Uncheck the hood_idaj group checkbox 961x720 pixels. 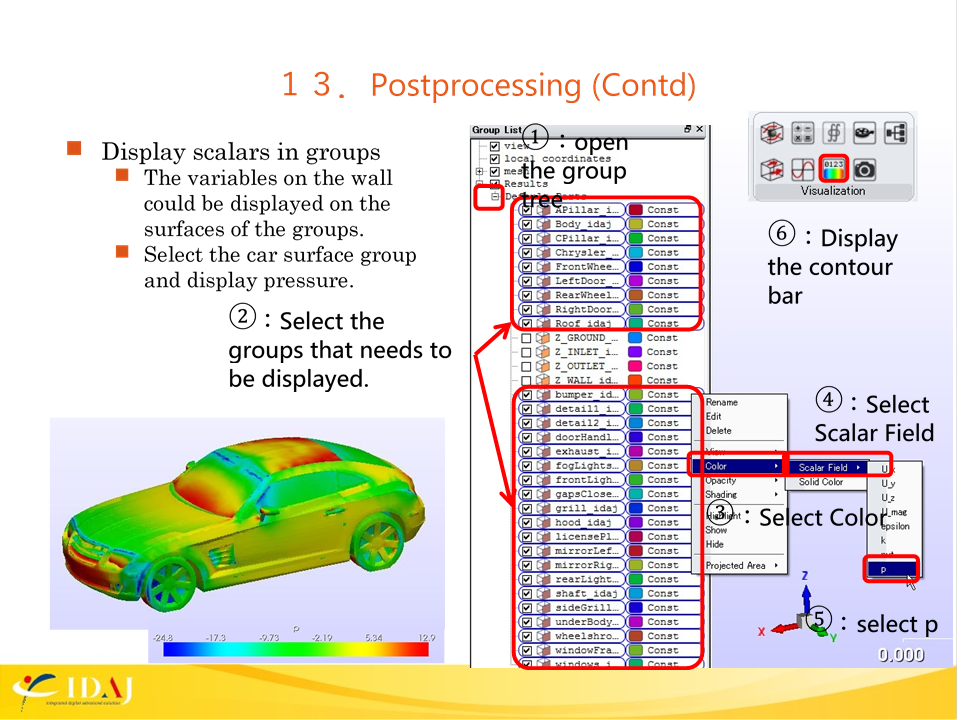pyautogui.click(x=526, y=523)
